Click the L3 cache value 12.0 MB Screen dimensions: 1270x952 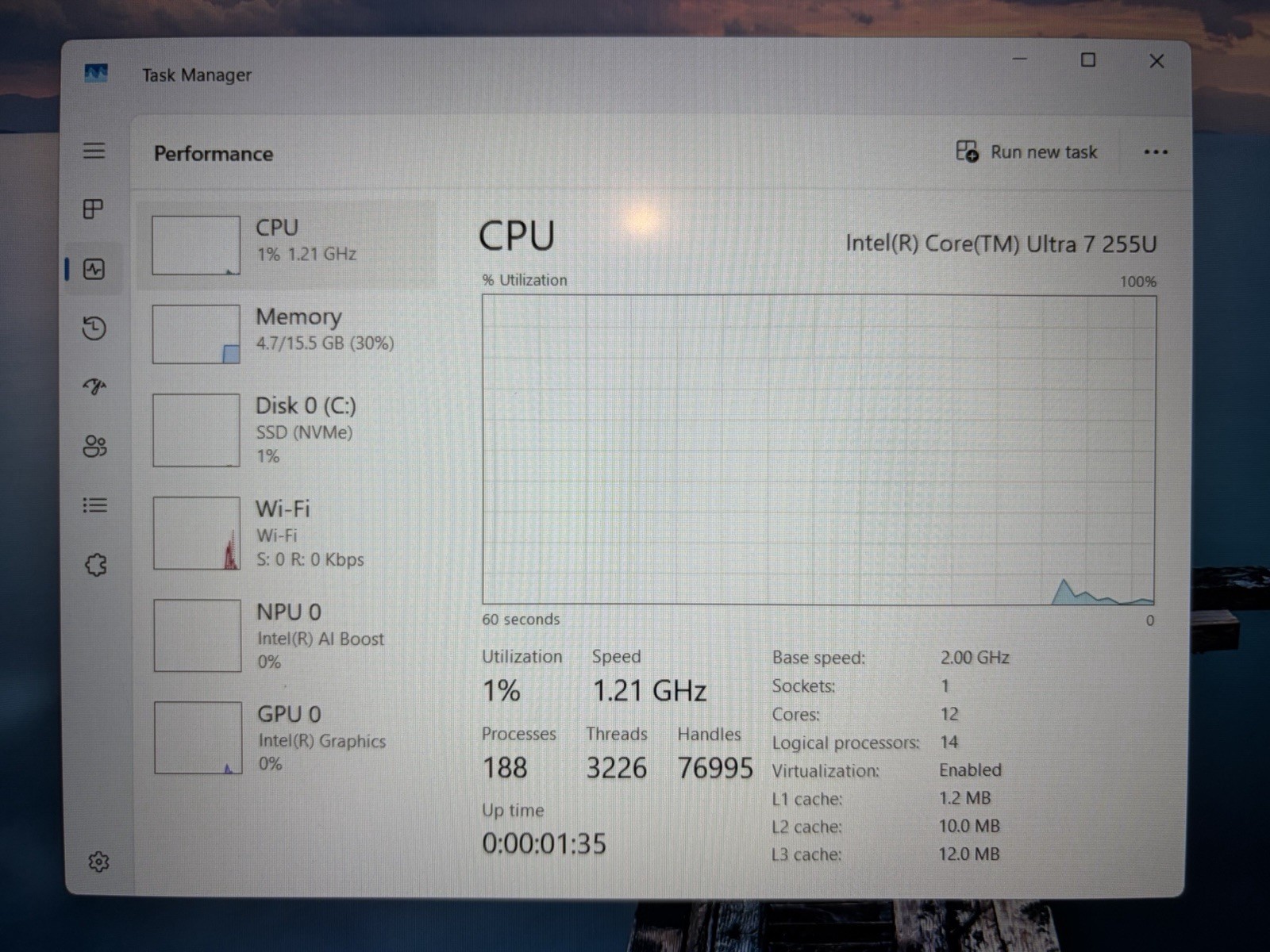tap(969, 854)
